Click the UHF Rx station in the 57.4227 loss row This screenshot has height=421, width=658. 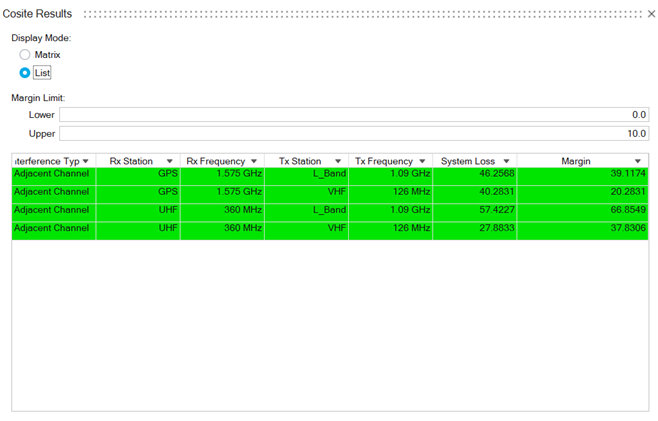[x=168, y=209]
